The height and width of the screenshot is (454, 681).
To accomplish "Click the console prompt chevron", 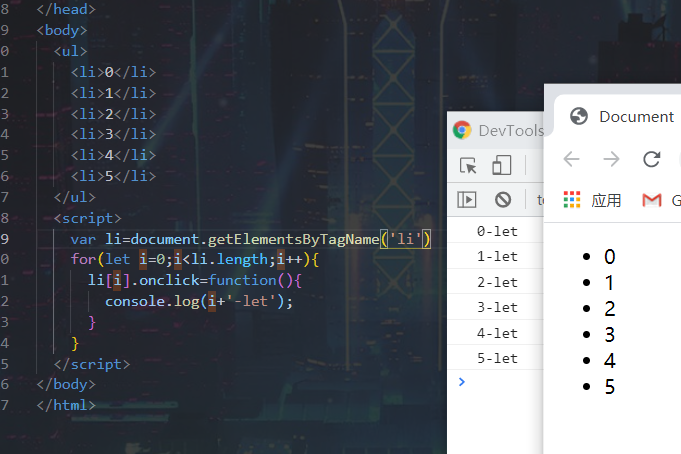I will (462, 382).
